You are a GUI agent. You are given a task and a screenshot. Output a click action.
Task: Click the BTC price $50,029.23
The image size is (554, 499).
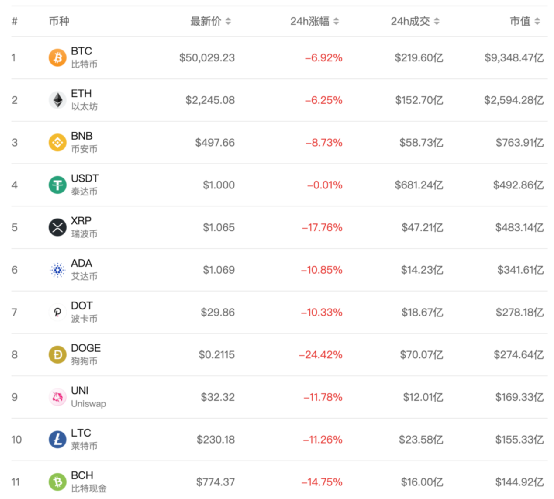(x=207, y=58)
